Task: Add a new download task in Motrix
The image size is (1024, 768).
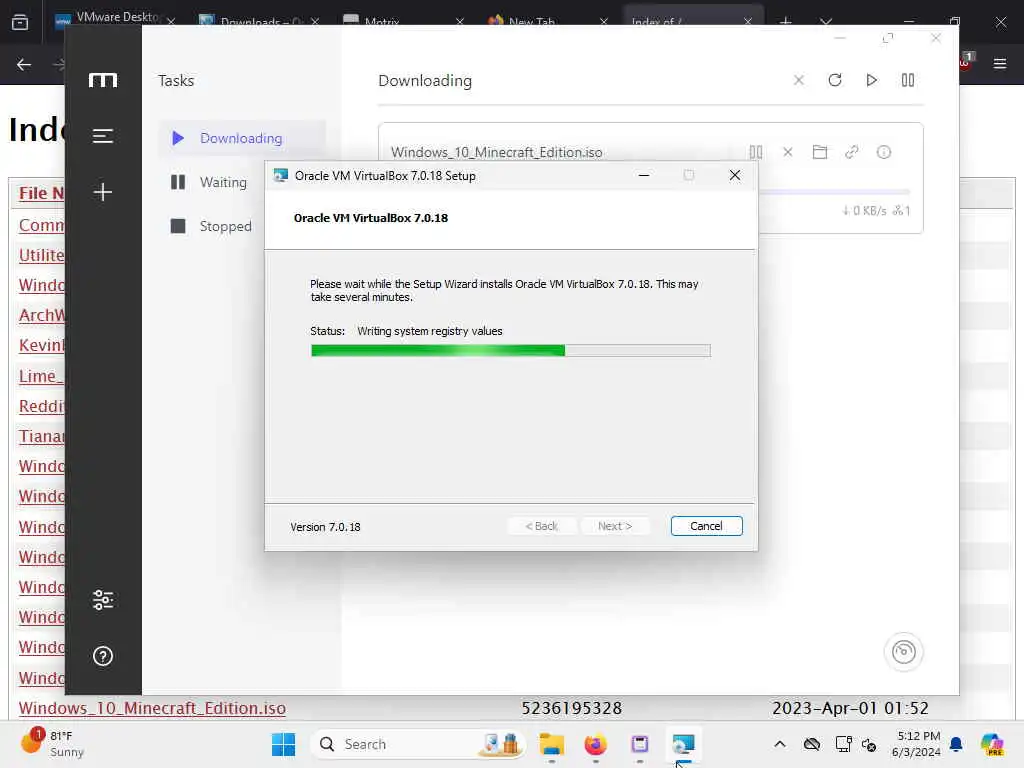Action: (x=103, y=192)
